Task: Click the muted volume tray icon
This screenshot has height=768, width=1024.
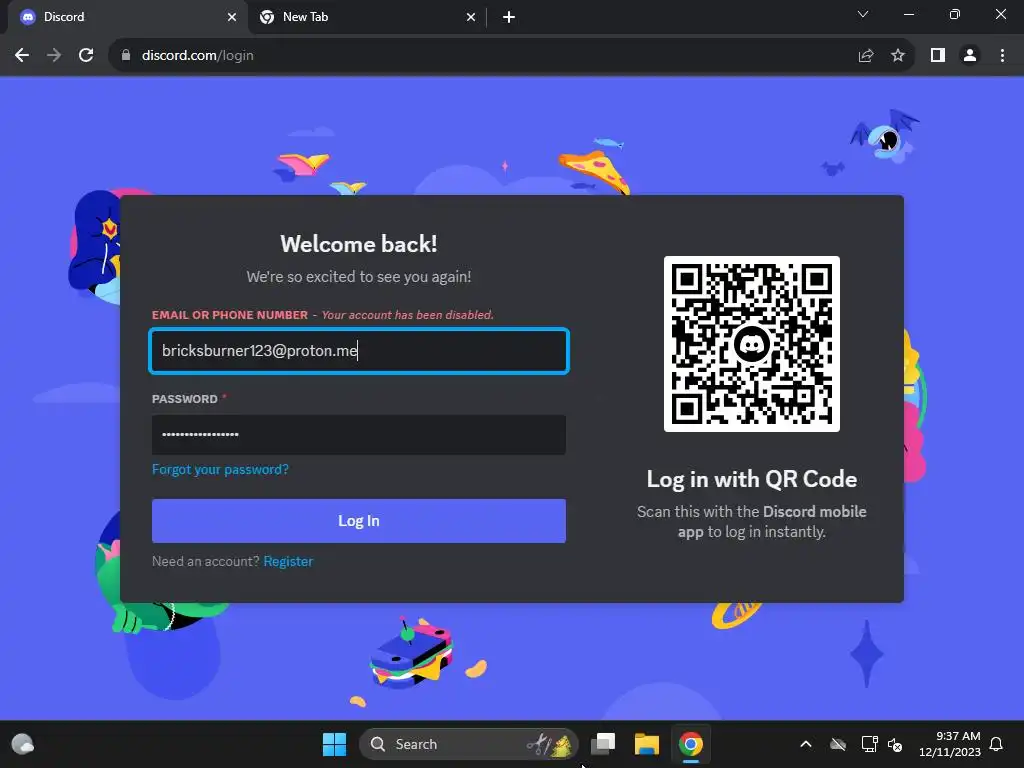Action: point(895,744)
